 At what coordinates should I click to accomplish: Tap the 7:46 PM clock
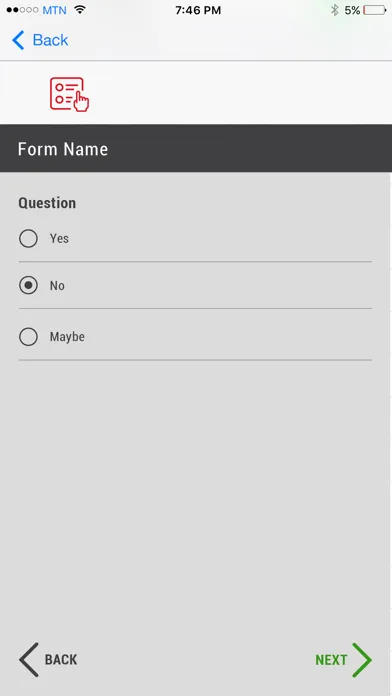coord(198,10)
